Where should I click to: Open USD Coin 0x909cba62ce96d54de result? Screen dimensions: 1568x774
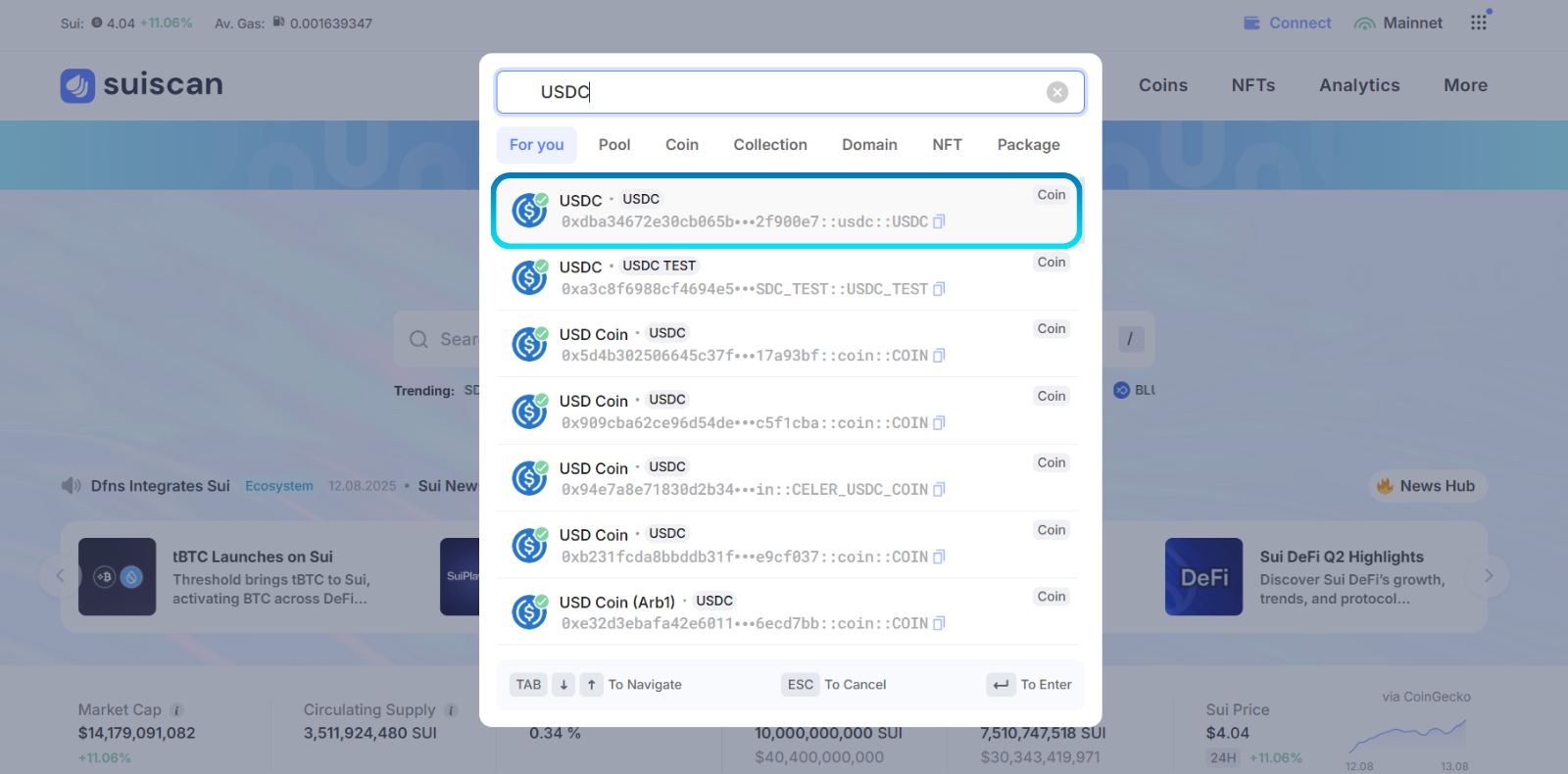[786, 411]
